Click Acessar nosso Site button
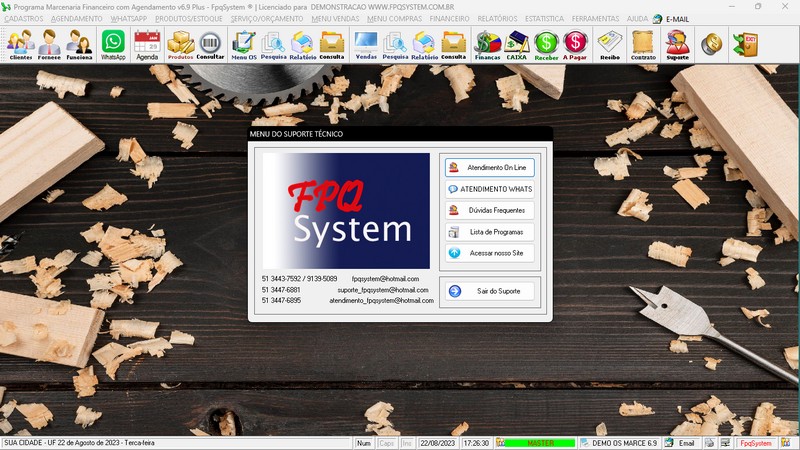This screenshot has height=450, width=800. (490, 253)
